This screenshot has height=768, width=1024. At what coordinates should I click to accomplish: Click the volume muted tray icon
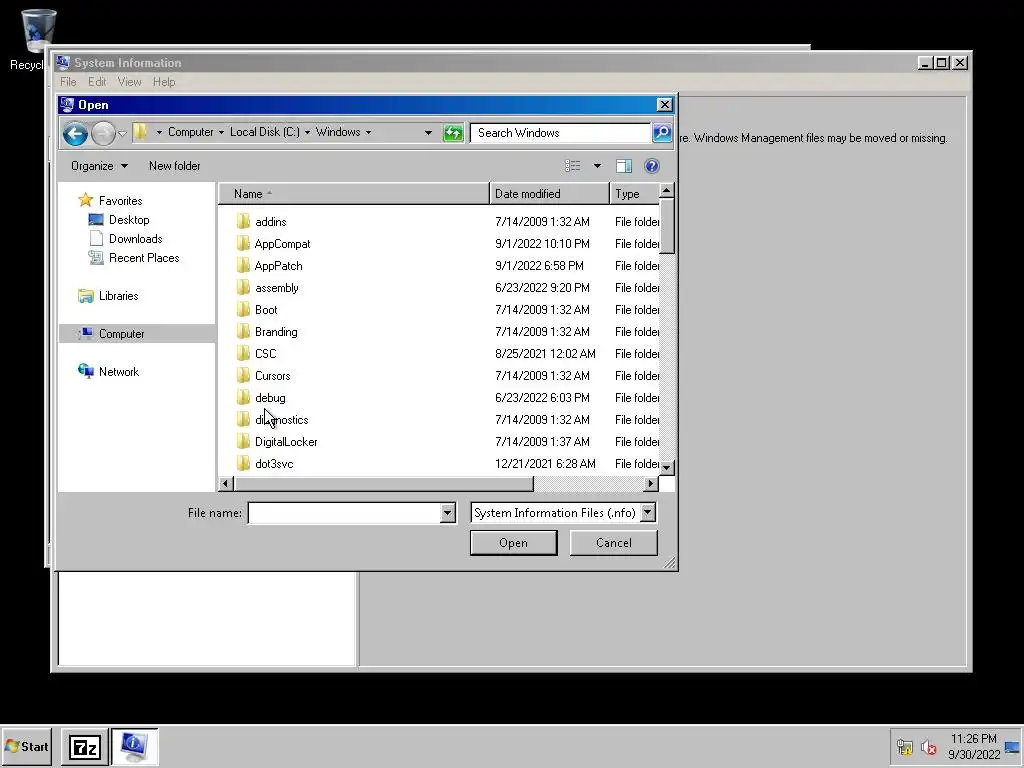(x=928, y=747)
